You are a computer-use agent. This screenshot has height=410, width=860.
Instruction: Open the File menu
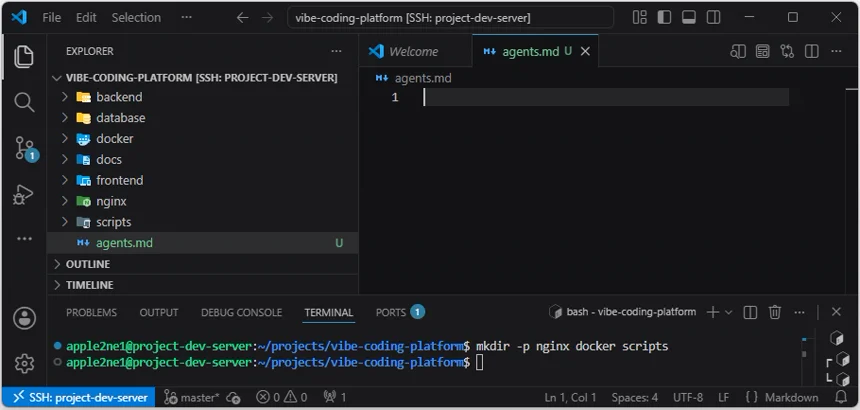click(52, 18)
